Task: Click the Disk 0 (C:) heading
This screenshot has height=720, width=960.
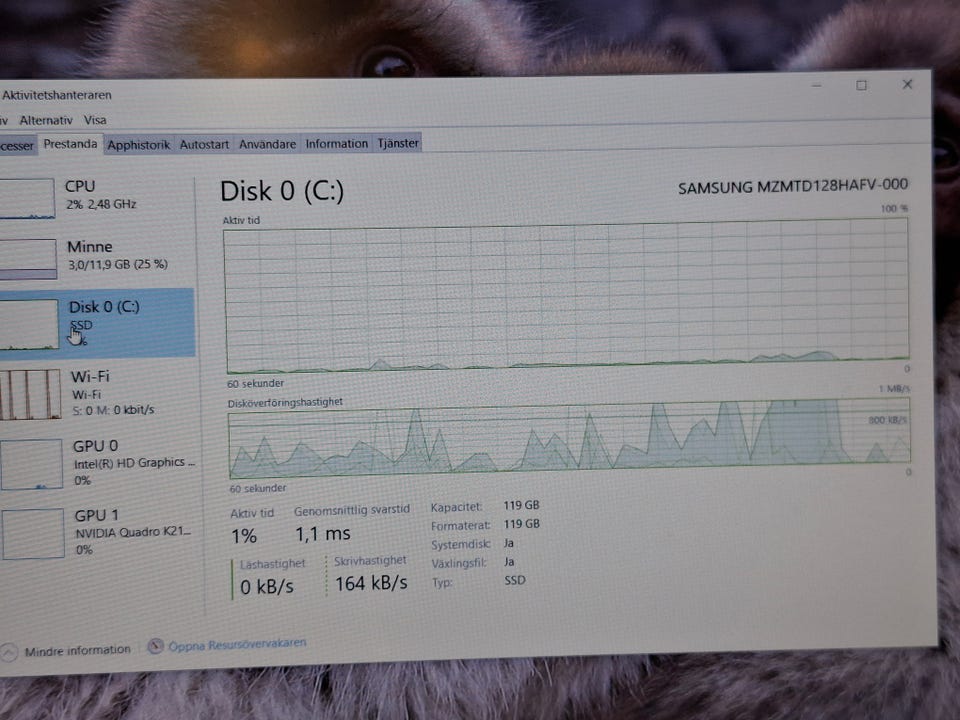Action: 282,191
